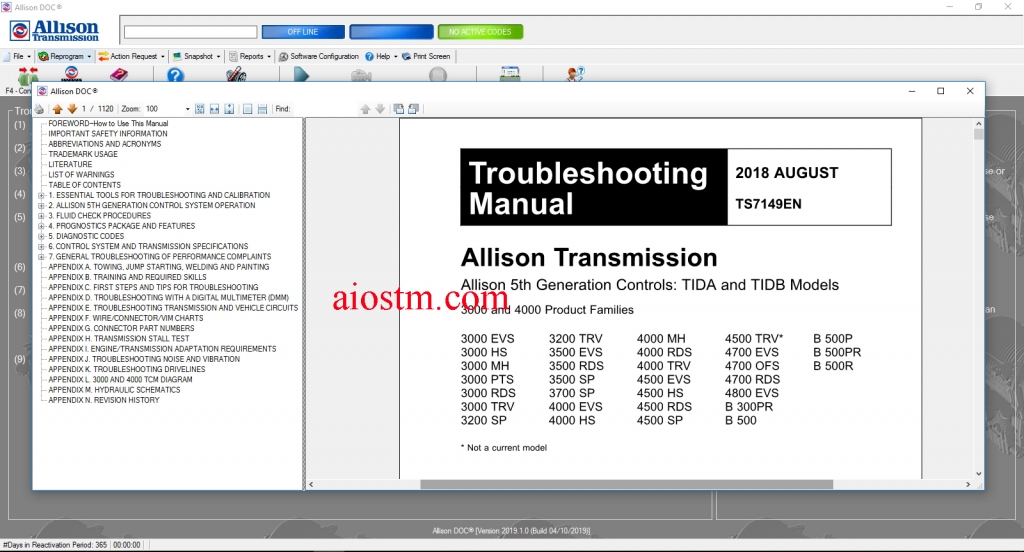The width and height of the screenshot is (1024, 552).
Task: Click the fit width icon
Action: (214, 109)
